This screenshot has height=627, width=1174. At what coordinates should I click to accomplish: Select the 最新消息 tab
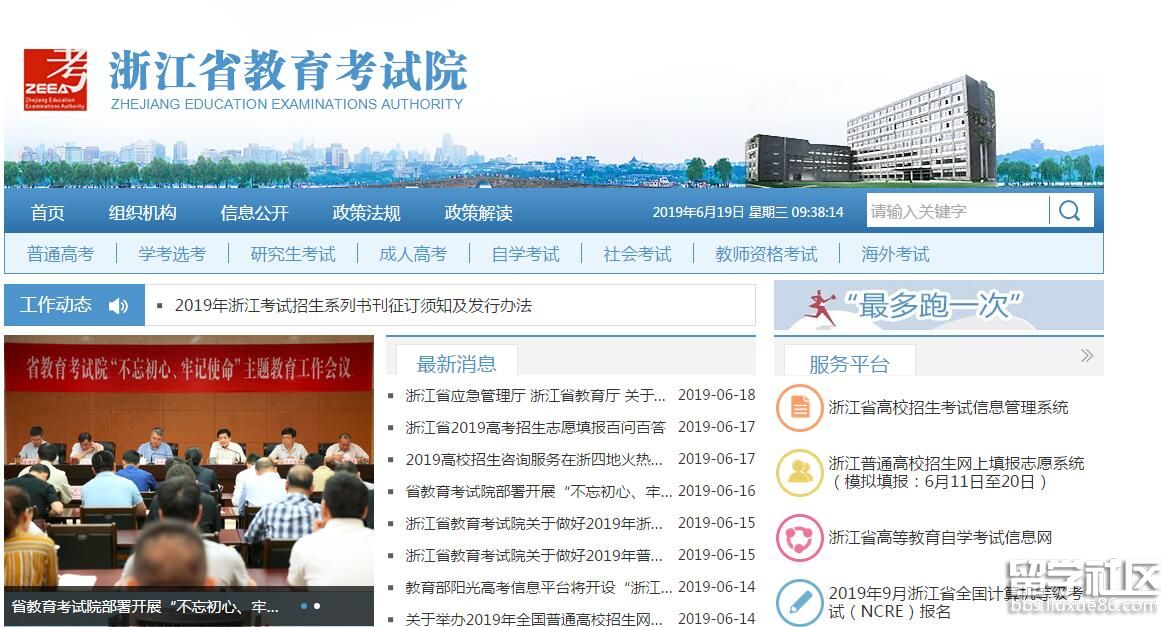coord(455,363)
